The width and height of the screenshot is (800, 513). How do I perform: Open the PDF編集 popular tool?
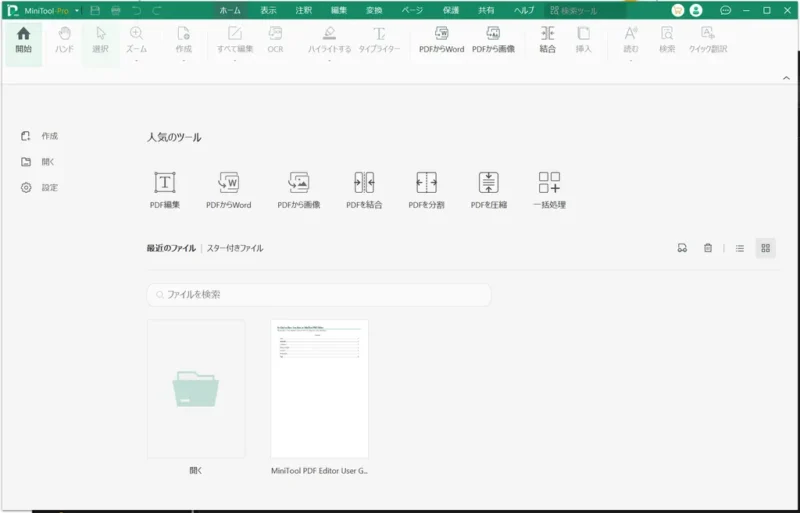165,190
